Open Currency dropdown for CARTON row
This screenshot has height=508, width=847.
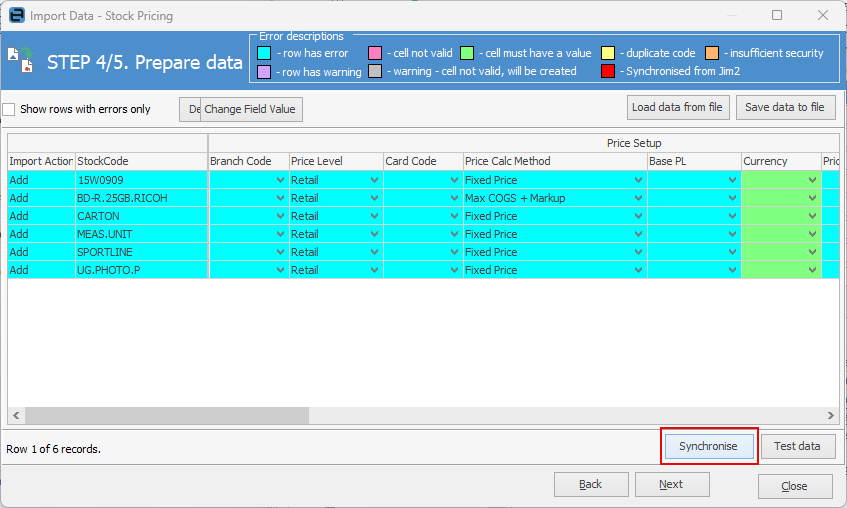(812, 216)
